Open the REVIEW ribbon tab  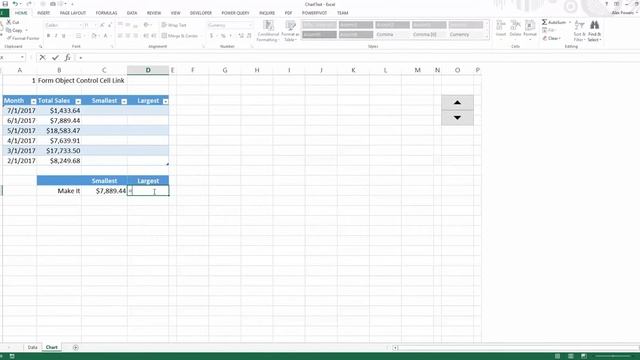click(x=154, y=13)
